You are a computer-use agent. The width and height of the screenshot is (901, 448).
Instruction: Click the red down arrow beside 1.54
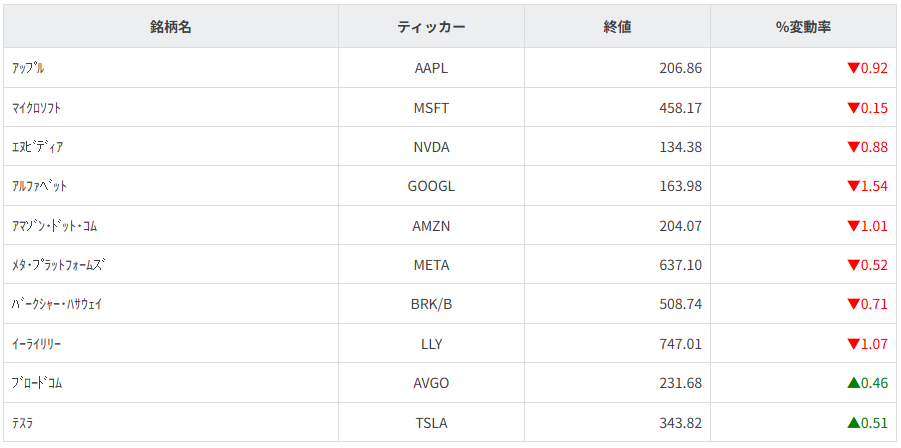(853, 187)
